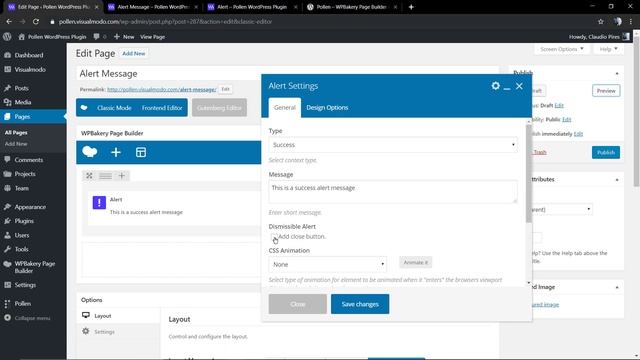Image resolution: width=640 pixels, height=360 pixels.
Task: Click the grey Close button in Alert Settings
Action: 298,304
